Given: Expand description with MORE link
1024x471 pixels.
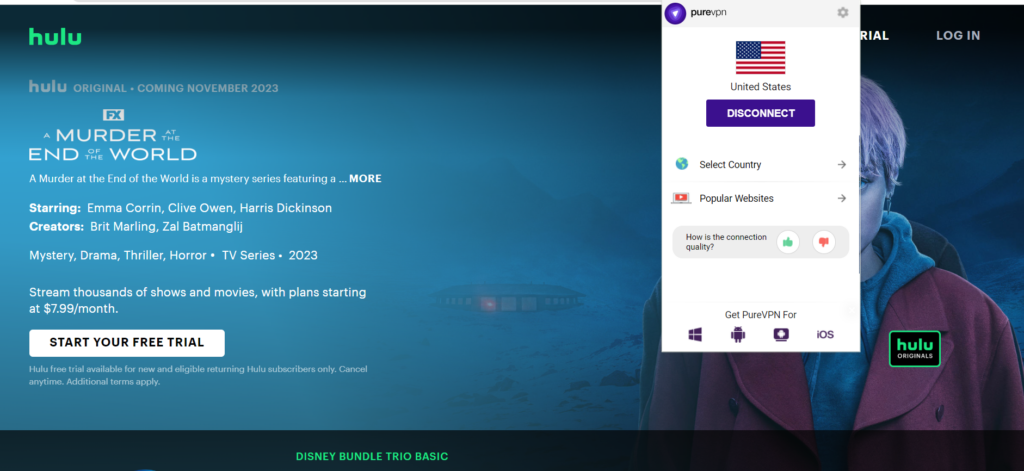Looking at the screenshot, I should [365, 179].
